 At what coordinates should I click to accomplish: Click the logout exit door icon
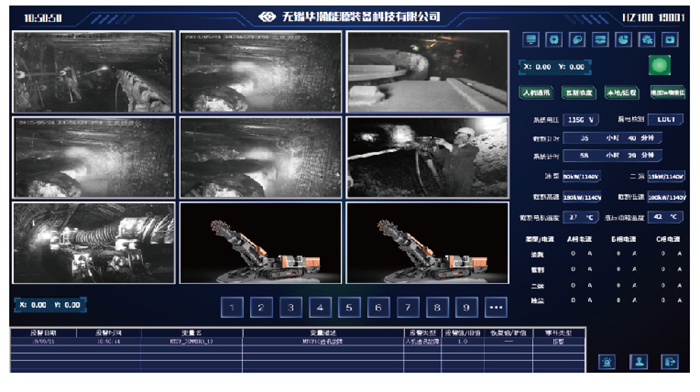tap(670, 362)
